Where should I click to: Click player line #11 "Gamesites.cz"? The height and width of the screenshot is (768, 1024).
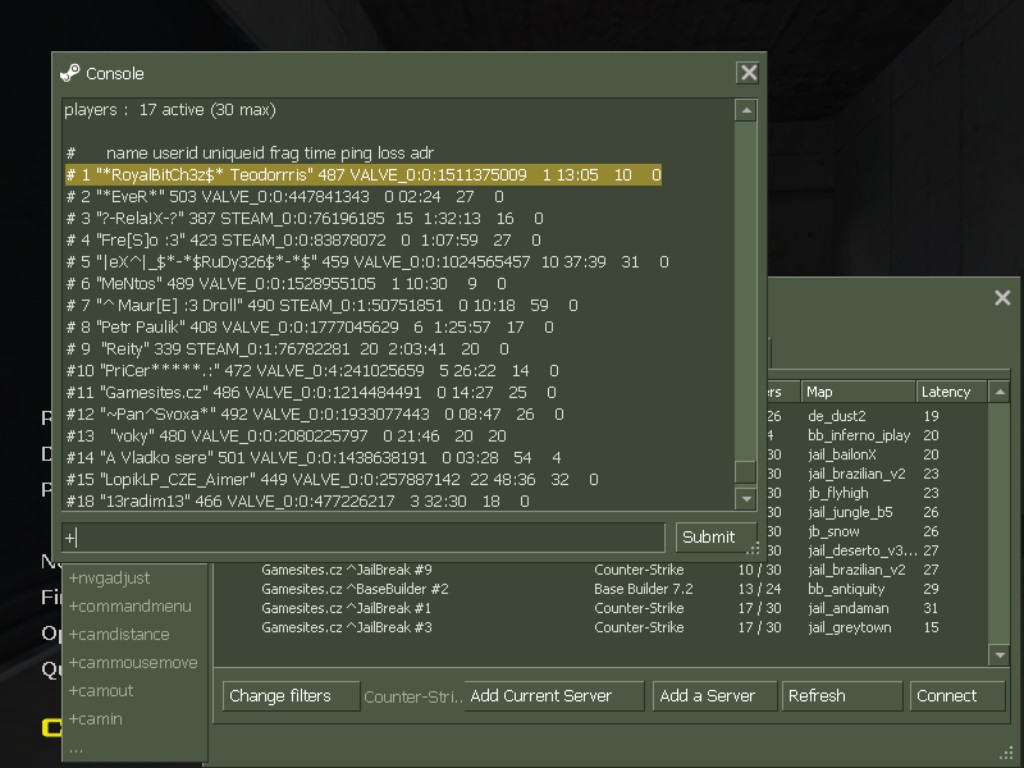[x=311, y=392]
